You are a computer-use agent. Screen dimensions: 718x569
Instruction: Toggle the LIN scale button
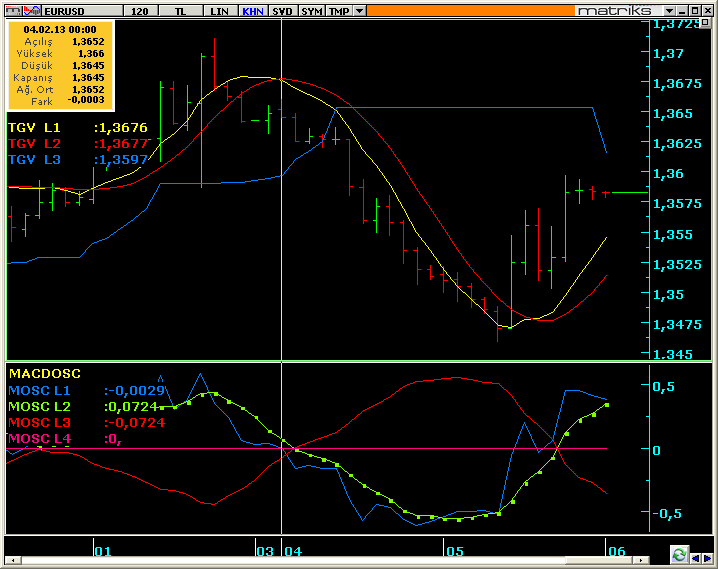click(219, 11)
